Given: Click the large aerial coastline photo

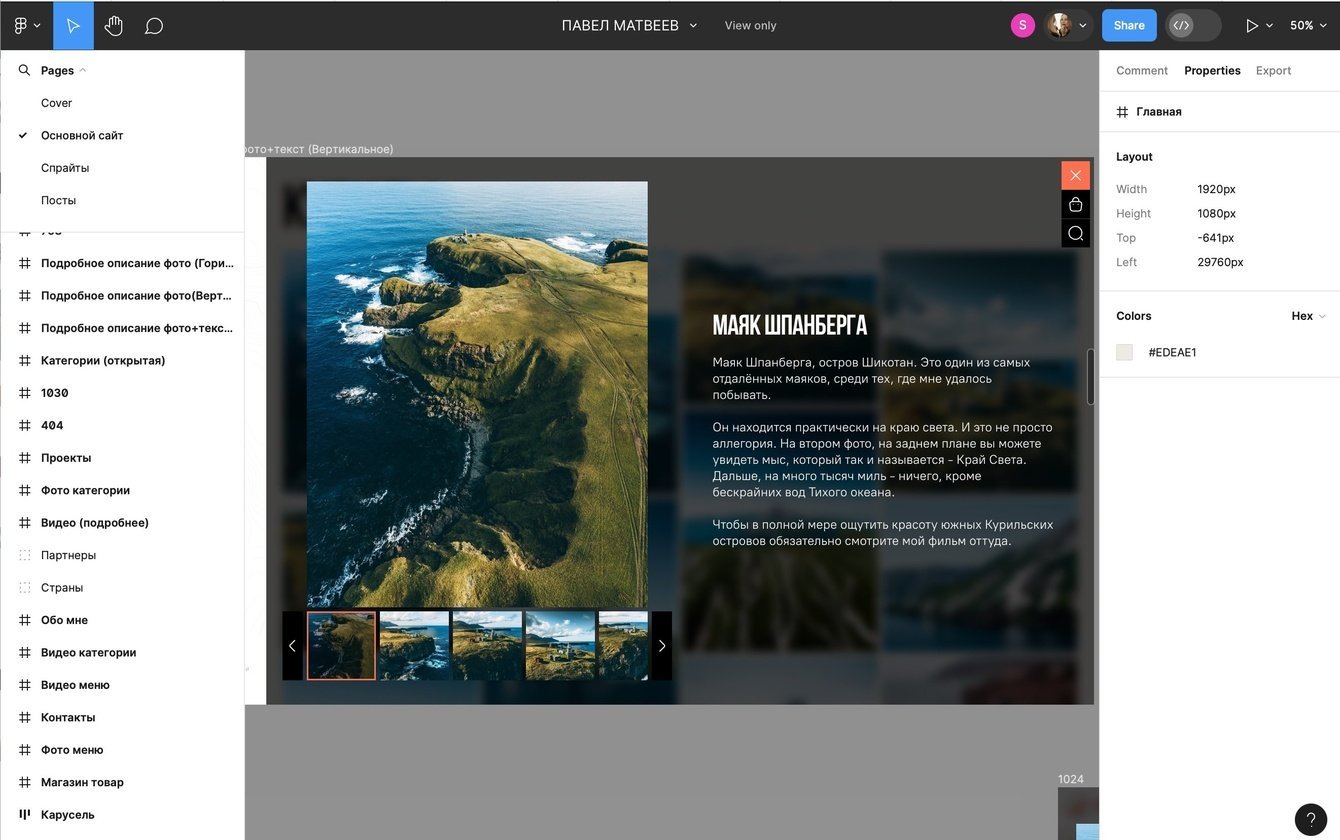Looking at the screenshot, I should [477, 394].
